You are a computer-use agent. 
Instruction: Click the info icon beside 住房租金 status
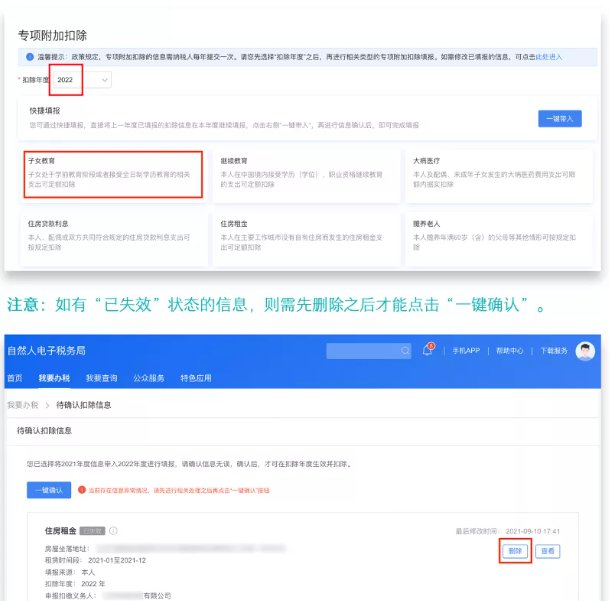pyautogui.click(x=113, y=531)
